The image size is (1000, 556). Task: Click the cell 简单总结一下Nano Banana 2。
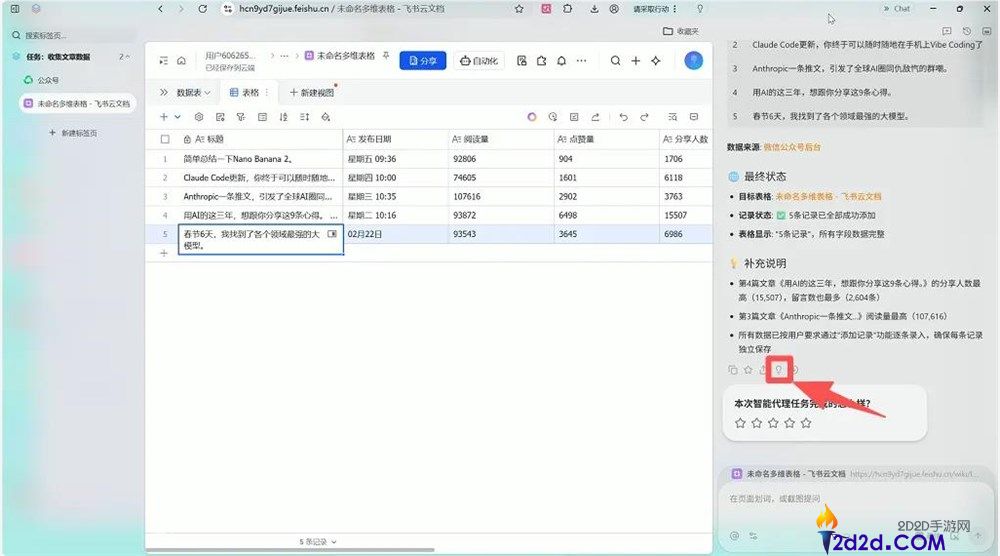click(x=260, y=159)
